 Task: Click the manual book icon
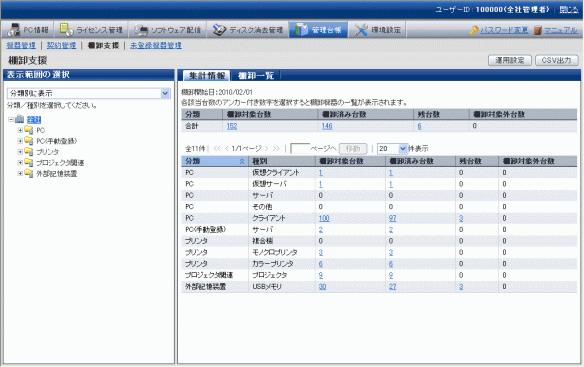537,30
